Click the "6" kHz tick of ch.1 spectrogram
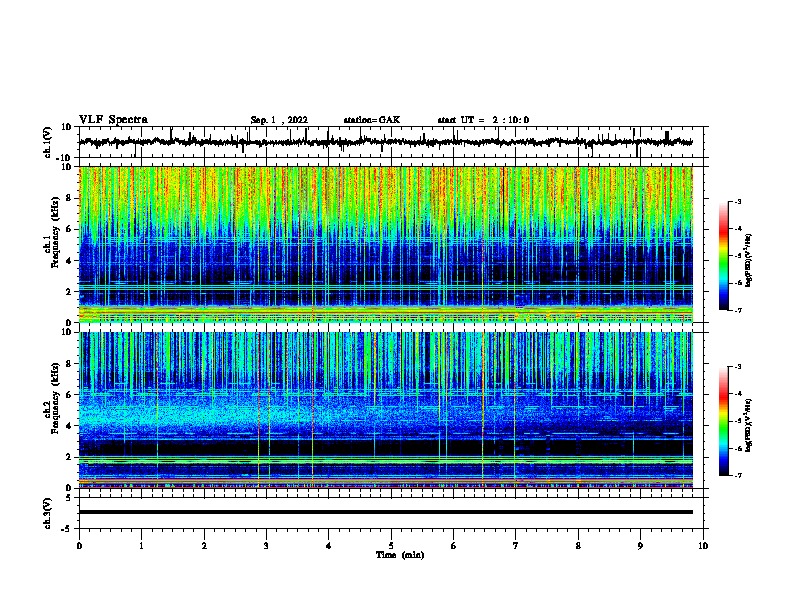The height and width of the screenshot is (612, 792). pos(70,229)
